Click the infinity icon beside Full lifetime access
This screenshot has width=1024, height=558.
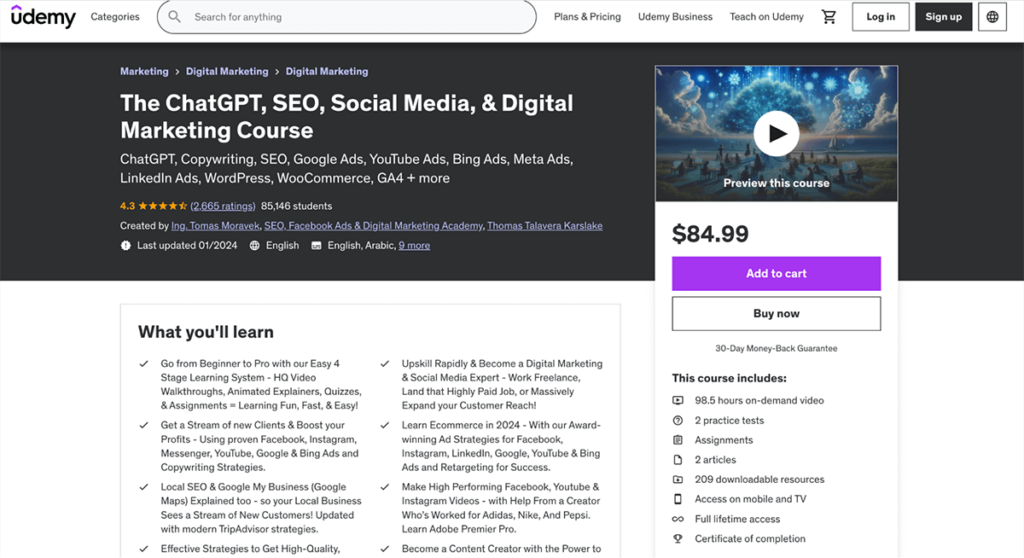678,519
